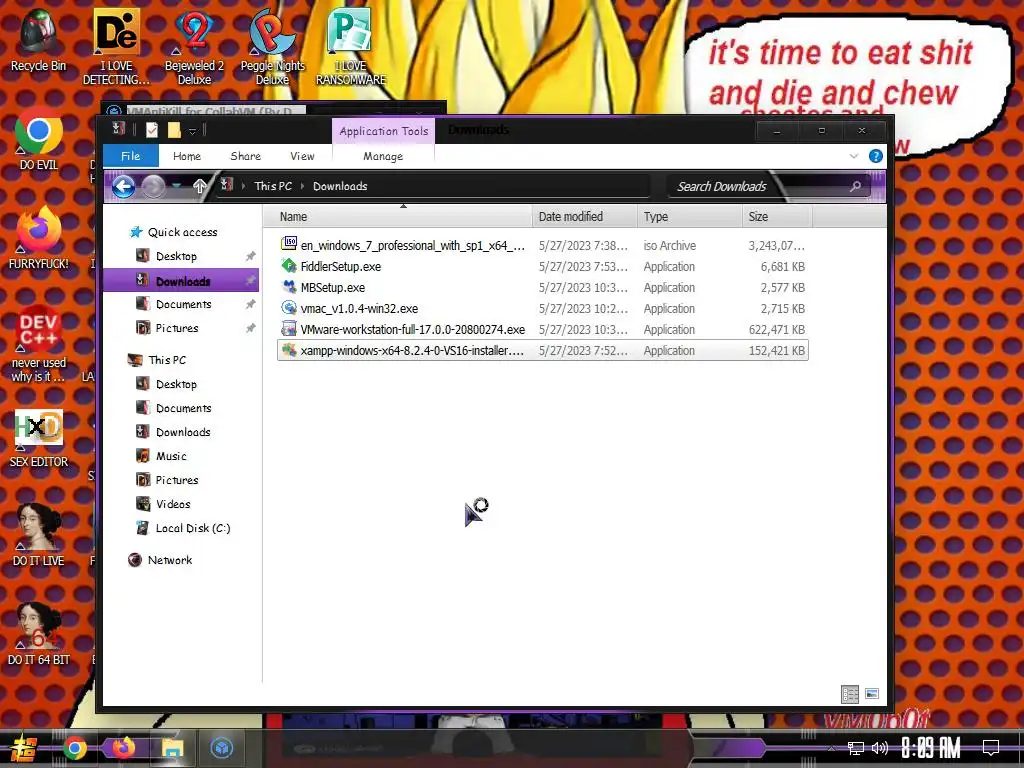Open network status tray icon

856,748
